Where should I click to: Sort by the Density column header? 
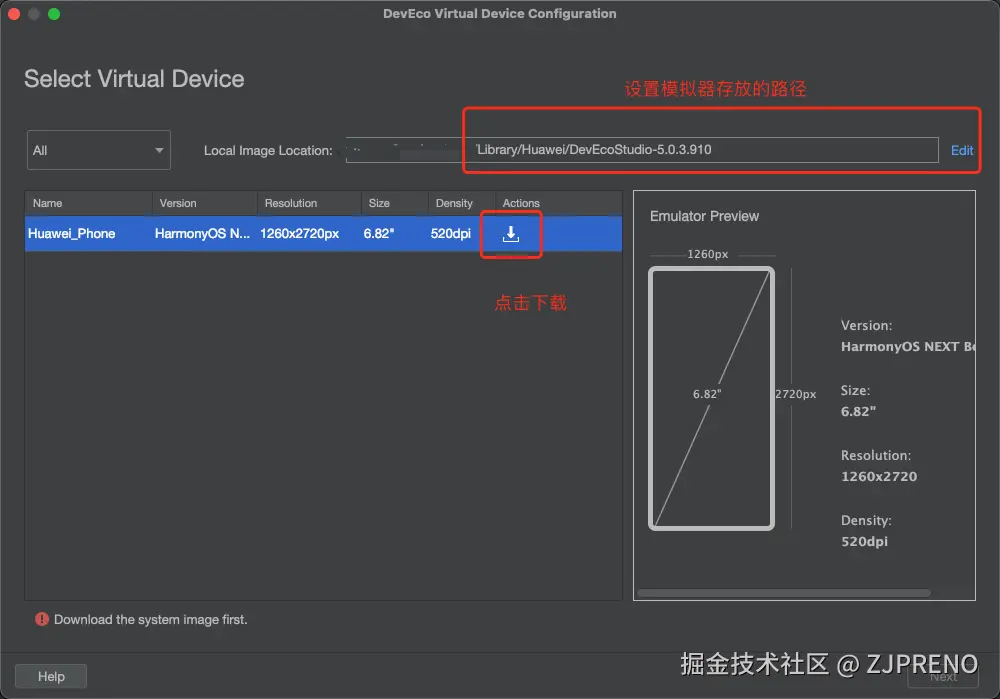coord(462,203)
